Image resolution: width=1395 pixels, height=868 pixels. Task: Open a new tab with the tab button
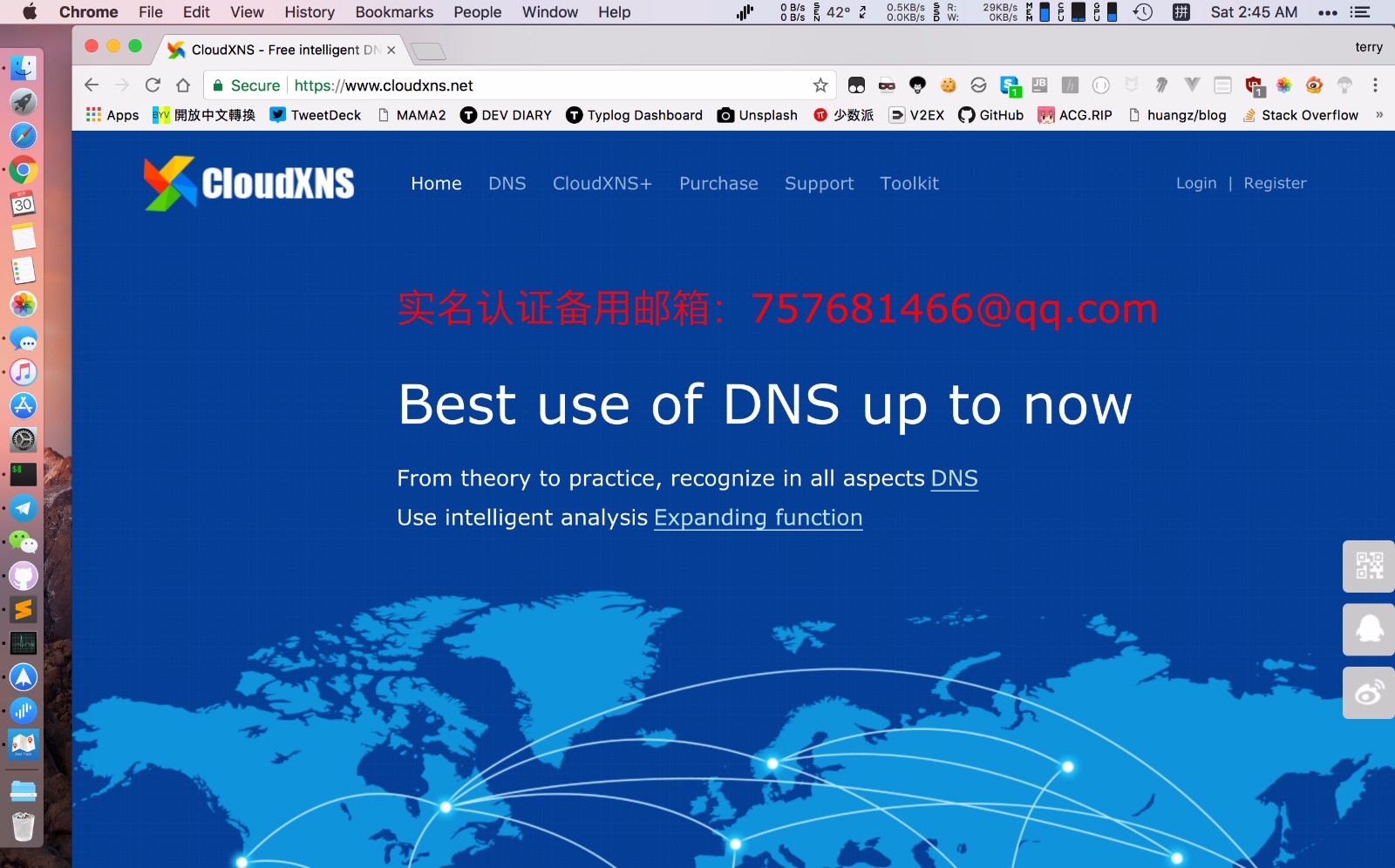coord(428,51)
